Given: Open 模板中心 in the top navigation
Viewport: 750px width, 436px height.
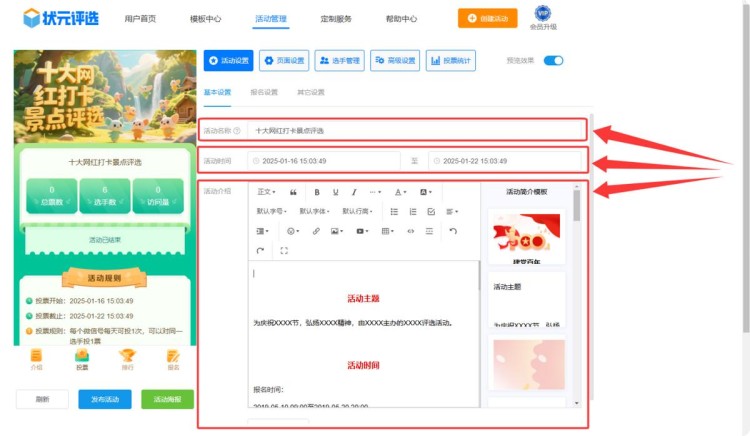Looking at the screenshot, I should click(x=205, y=18).
